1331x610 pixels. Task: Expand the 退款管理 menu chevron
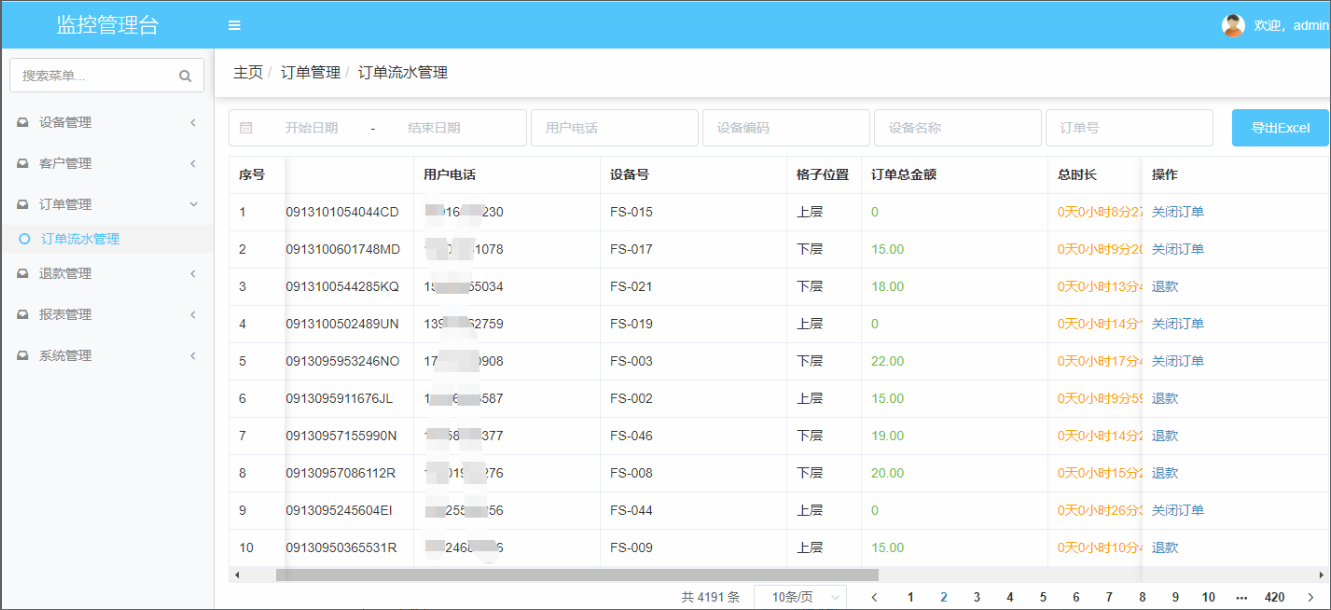tap(193, 274)
